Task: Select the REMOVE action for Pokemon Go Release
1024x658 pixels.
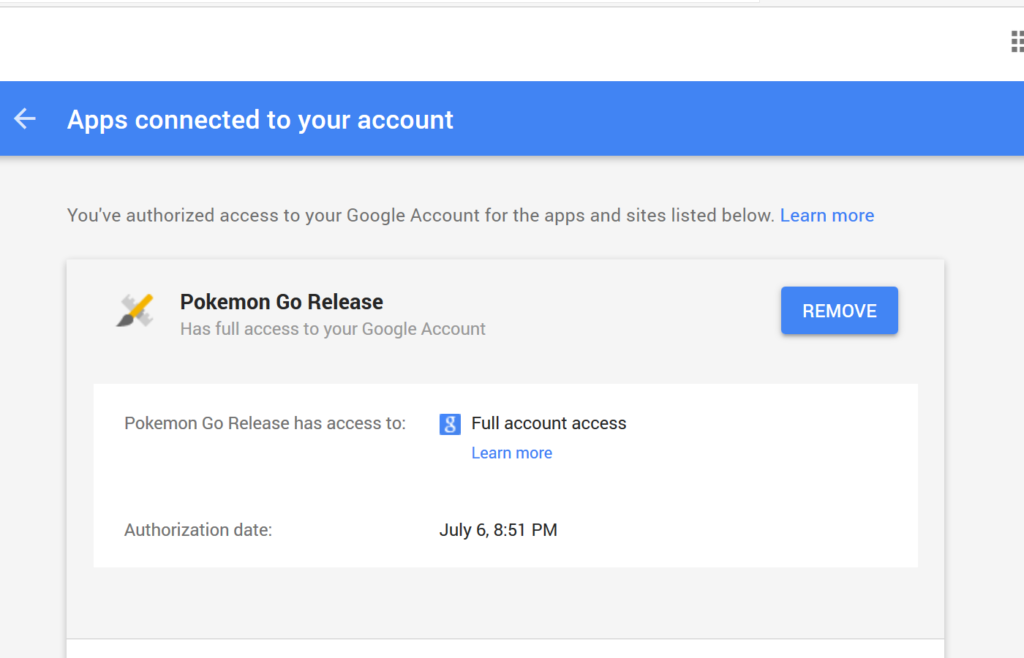Action: pos(839,310)
